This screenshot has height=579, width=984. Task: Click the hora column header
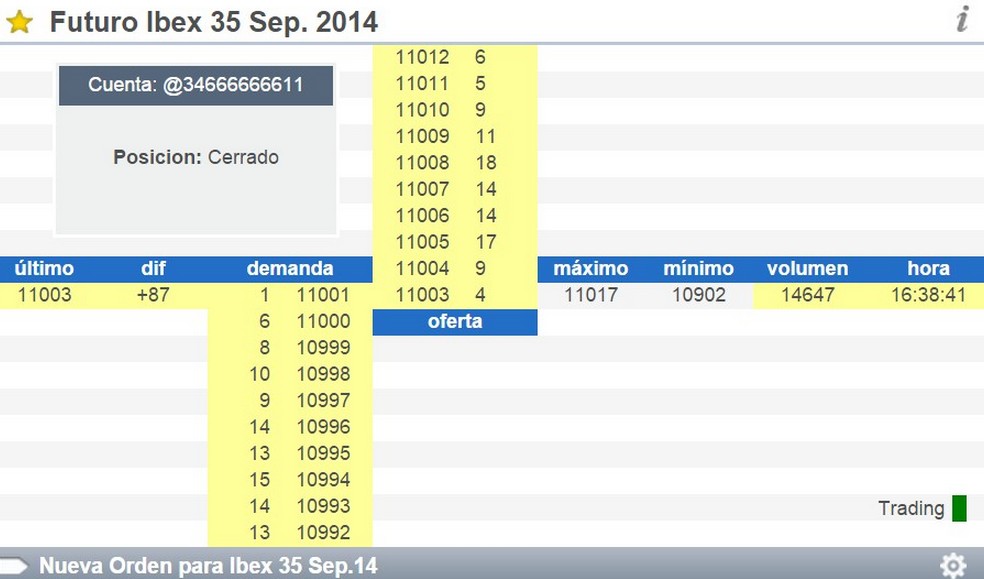click(928, 269)
